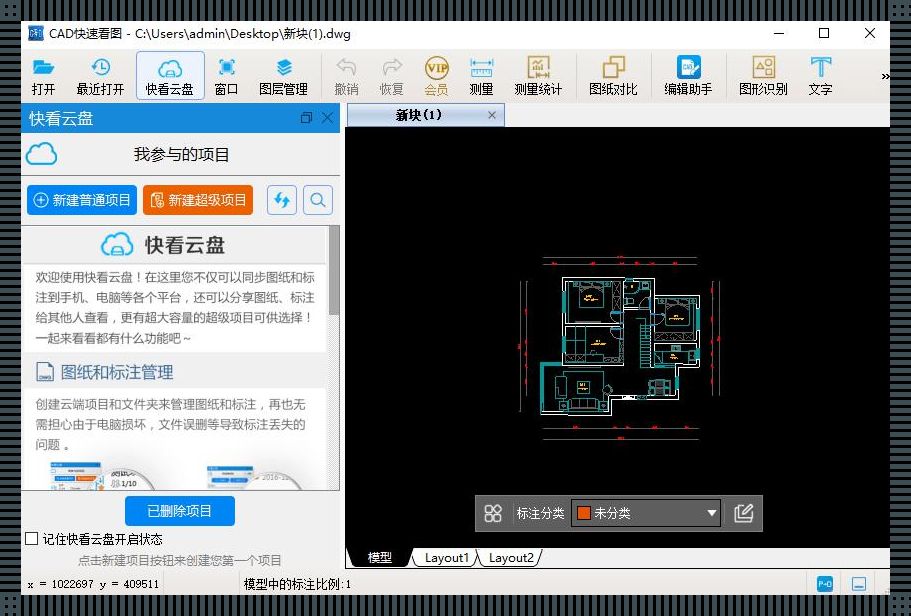
Task: Select the 文字 text tool
Action: click(x=820, y=76)
